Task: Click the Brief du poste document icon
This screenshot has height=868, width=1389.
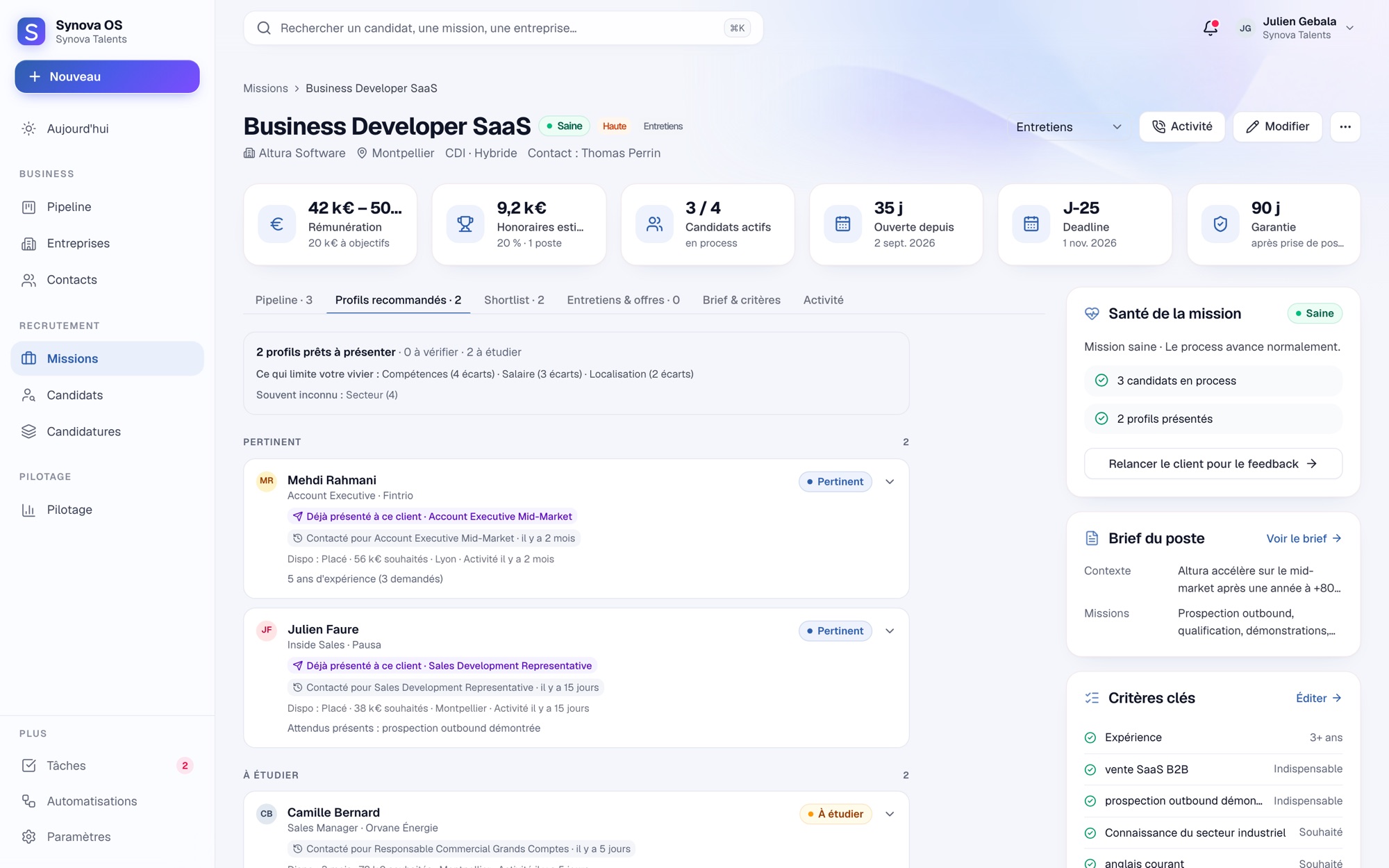Action: coord(1092,538)
